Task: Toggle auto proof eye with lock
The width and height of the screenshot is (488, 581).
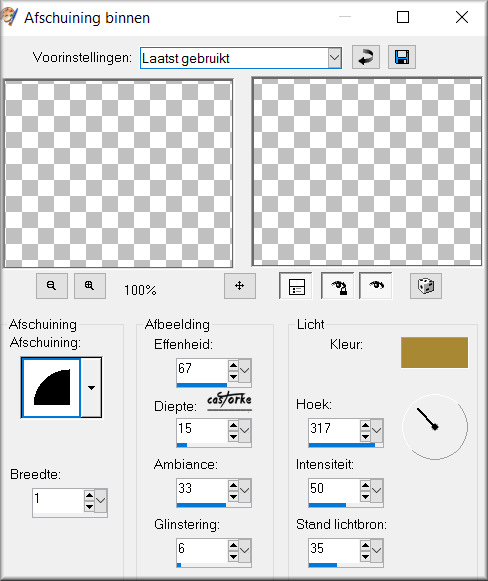Action: [x=338, y=286]
